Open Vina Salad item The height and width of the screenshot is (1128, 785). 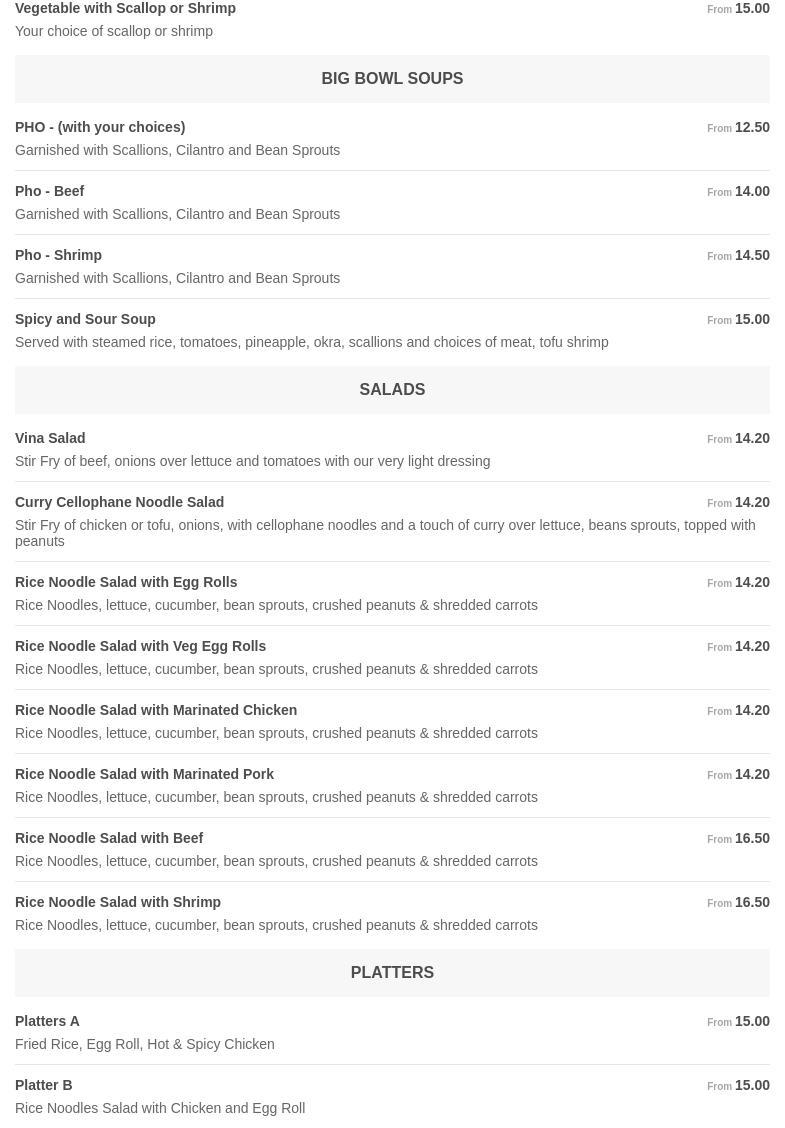(50, 438)
